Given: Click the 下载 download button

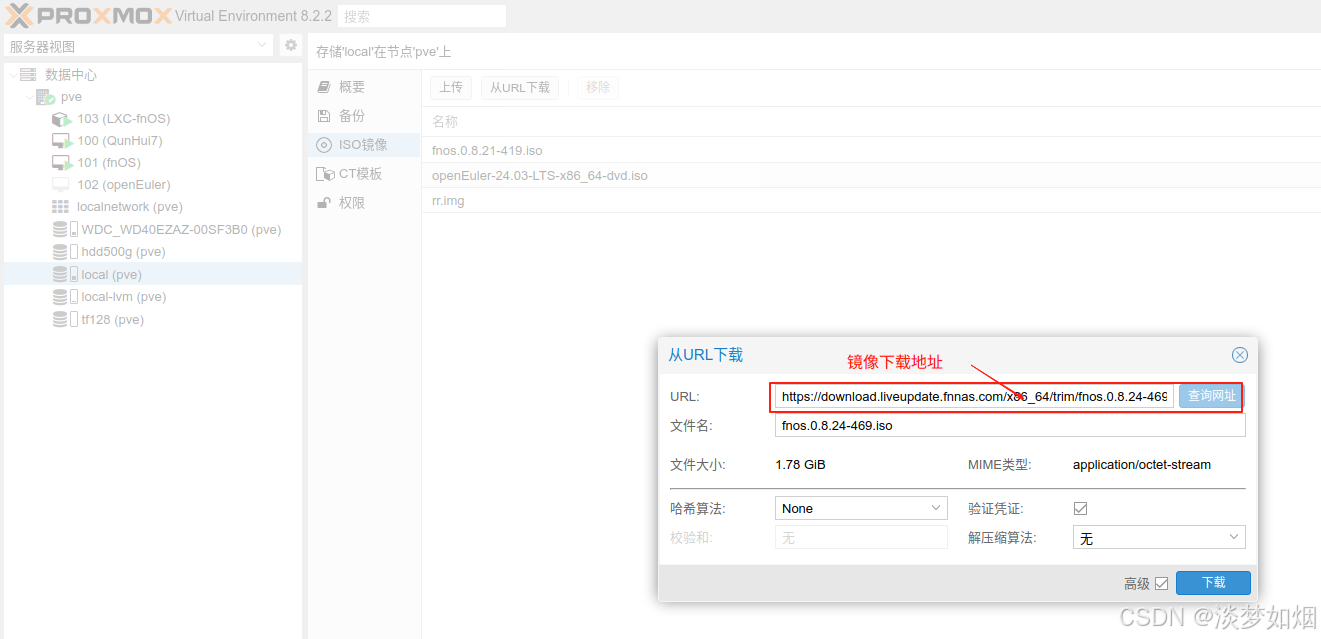Looking at the screenshot, I should [1213, 583].
